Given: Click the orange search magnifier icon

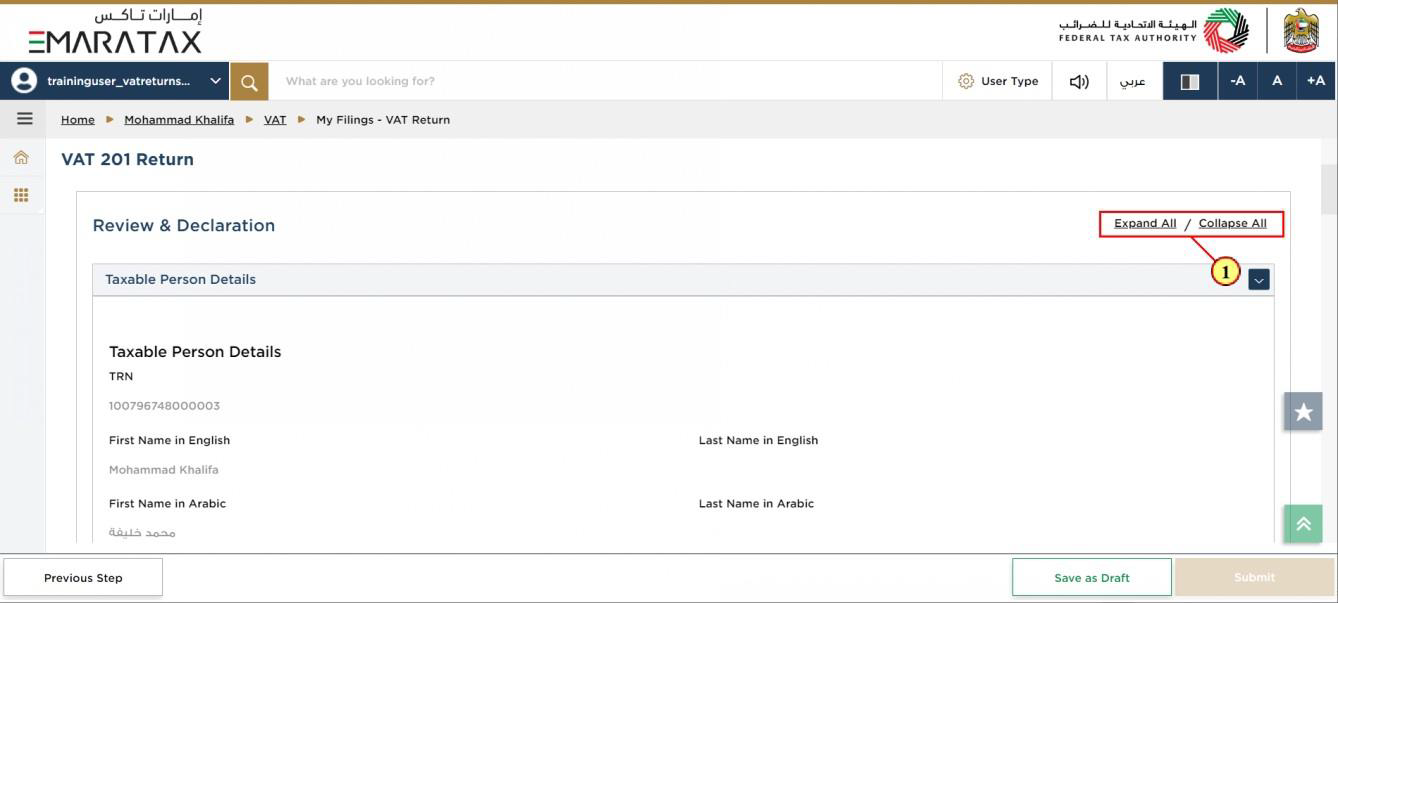Looking at the screenshot, I should [x=249, y=81].
